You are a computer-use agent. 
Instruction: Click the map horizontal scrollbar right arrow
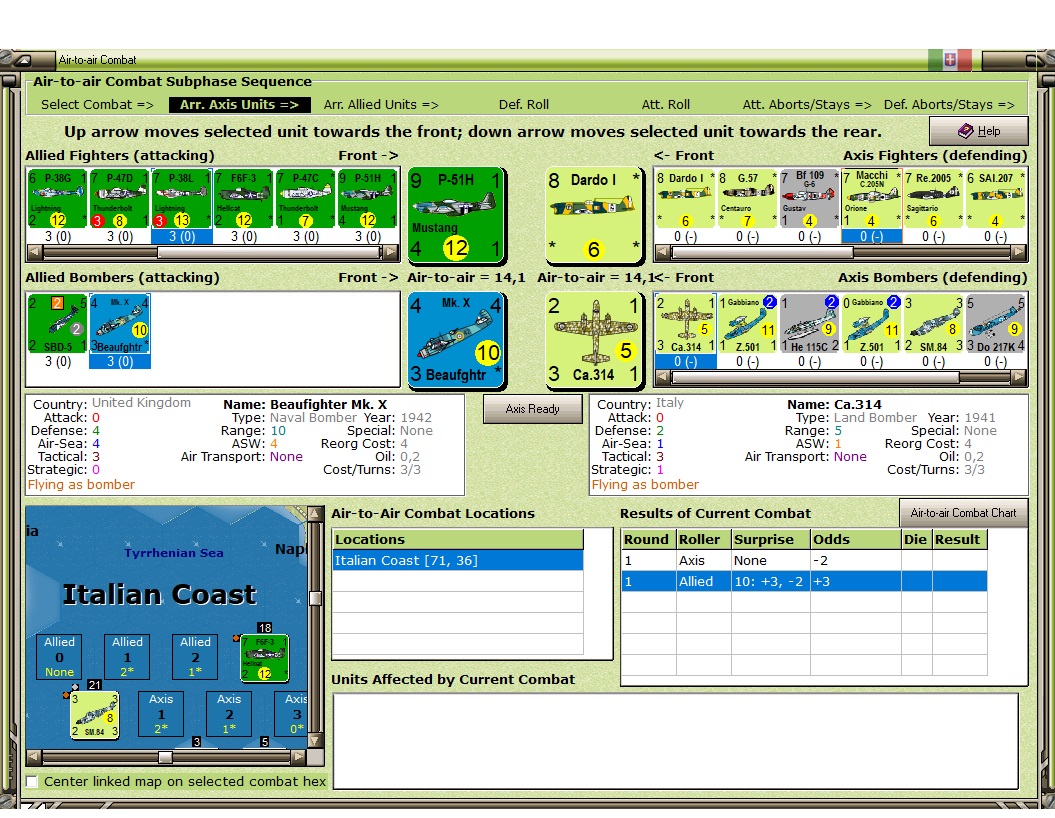[x=299, y=757]
